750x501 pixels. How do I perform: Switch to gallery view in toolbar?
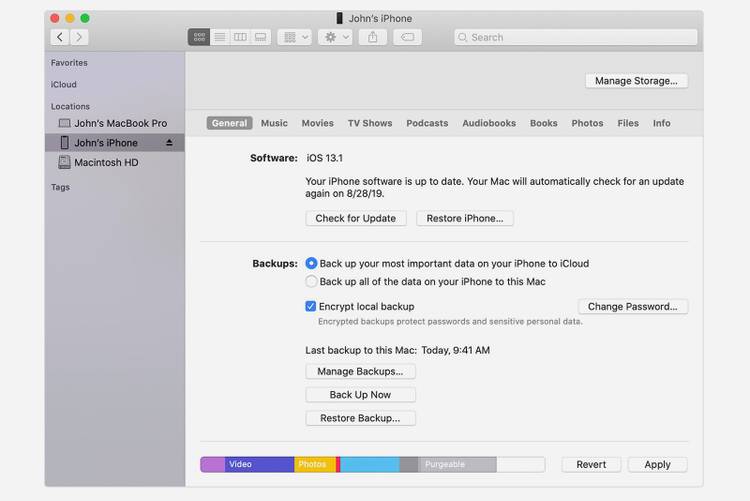(261, 37)
